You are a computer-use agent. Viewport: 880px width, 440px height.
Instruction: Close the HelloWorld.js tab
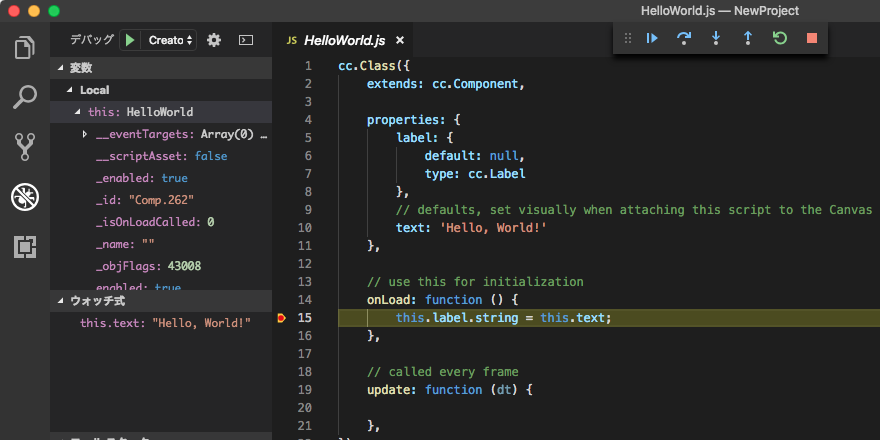400,40
